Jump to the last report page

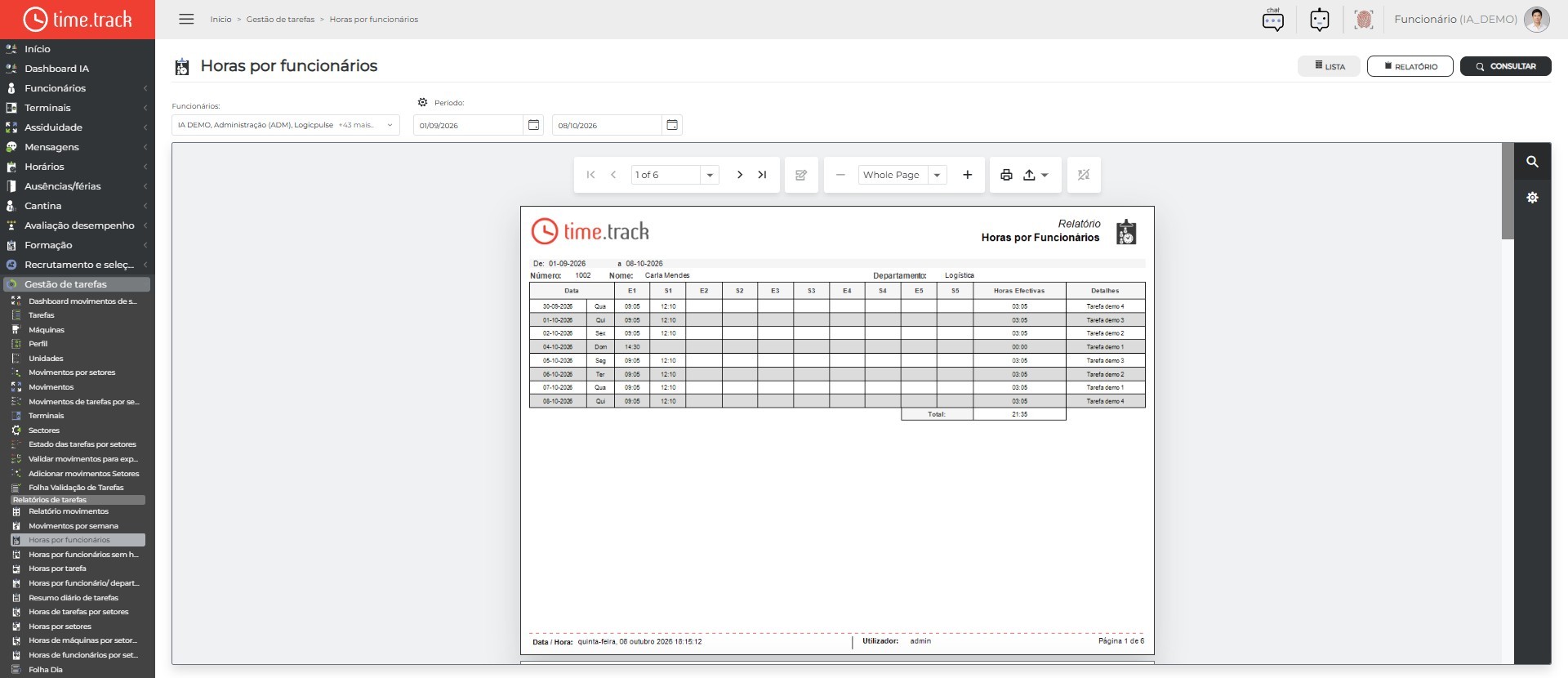tap(762, 175)
